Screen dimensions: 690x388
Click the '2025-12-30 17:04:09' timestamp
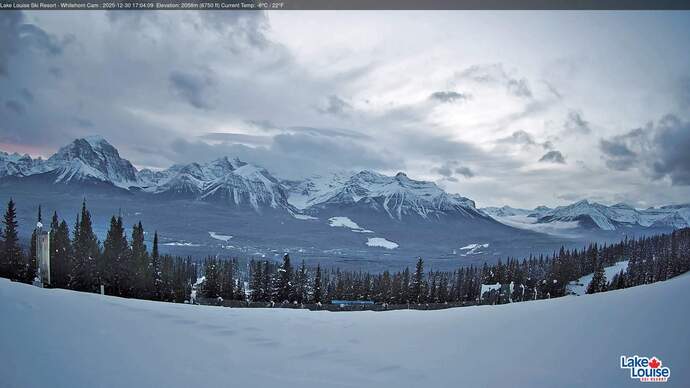point(128,5)
